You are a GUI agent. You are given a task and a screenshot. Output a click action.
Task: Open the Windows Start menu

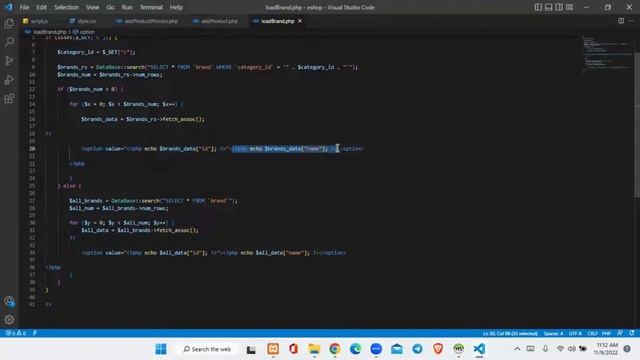click(x=161, y=349)
